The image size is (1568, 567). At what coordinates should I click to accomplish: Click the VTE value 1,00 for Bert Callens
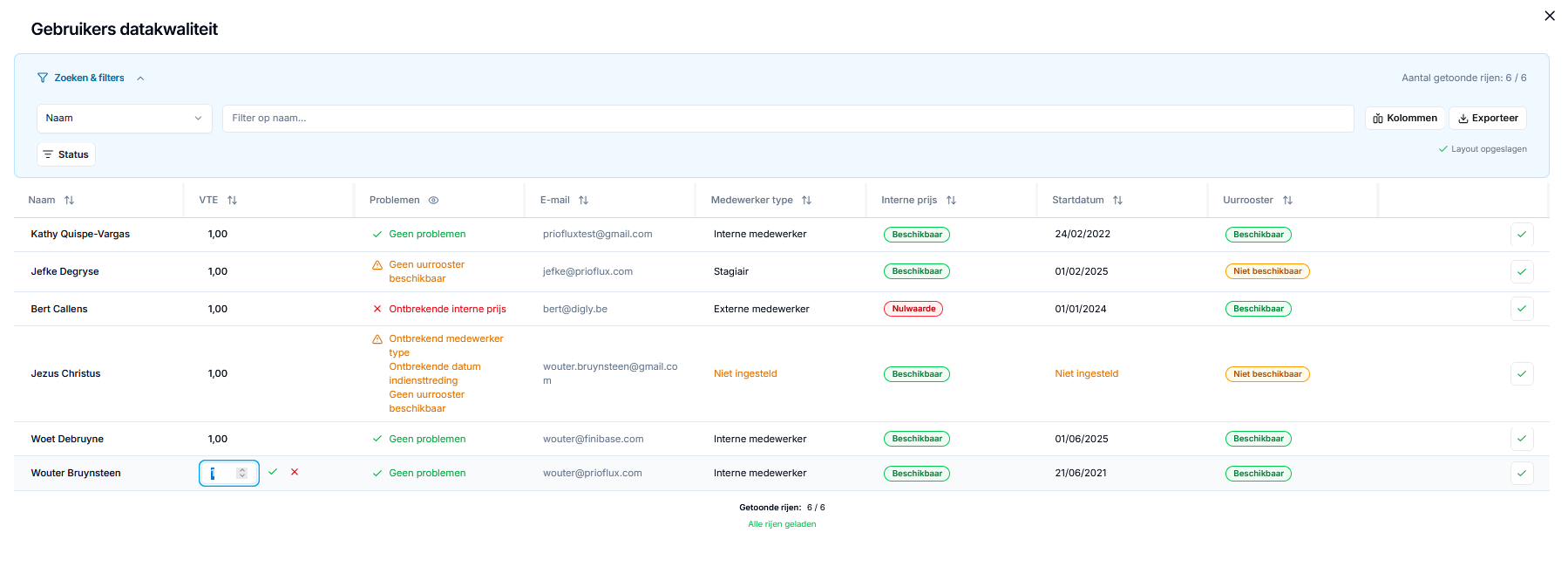(x=218, y=309)
